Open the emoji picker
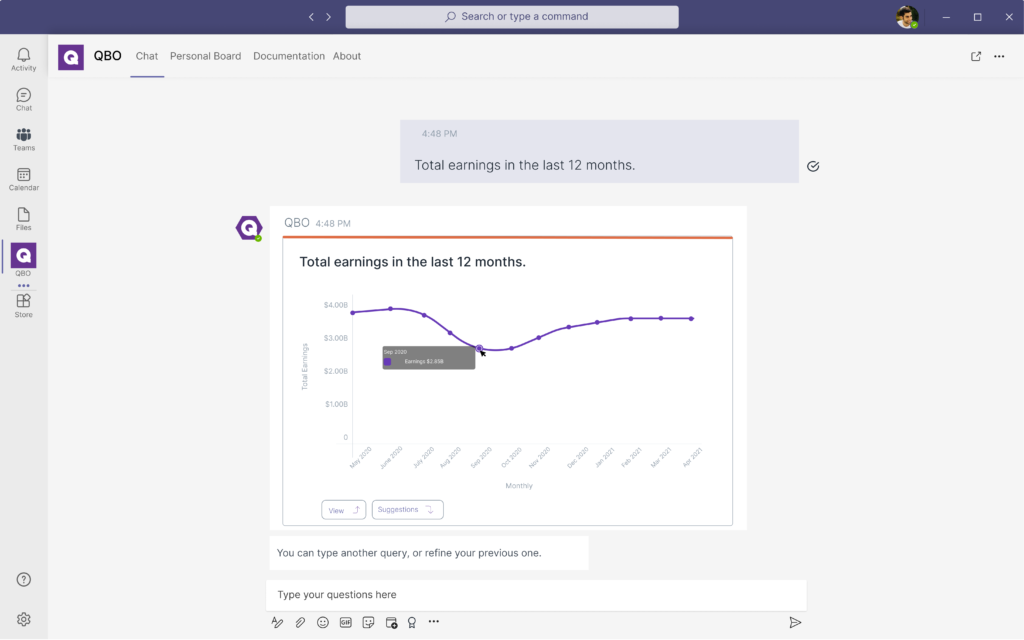 point(323,622)
